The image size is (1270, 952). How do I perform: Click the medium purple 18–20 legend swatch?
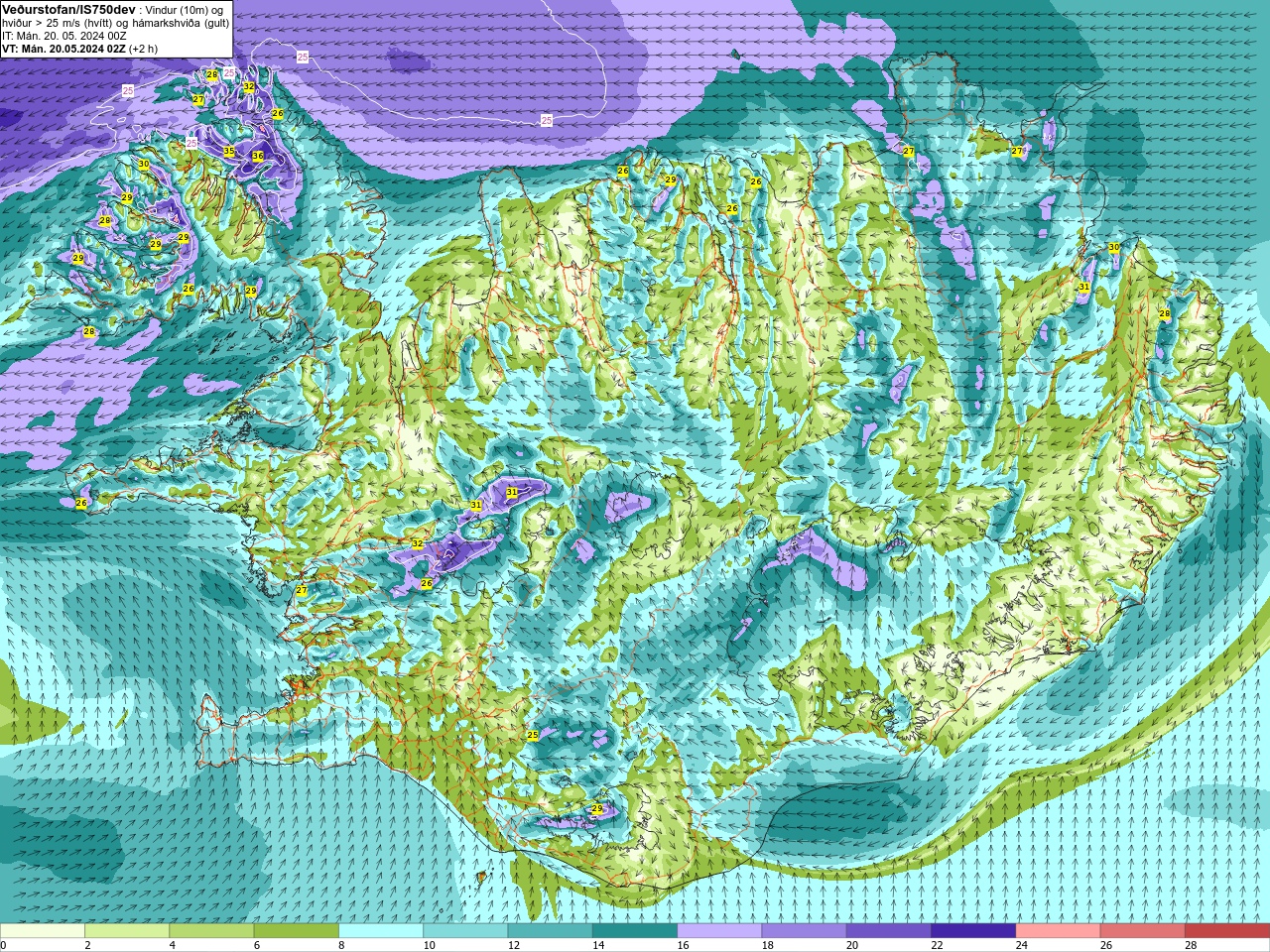(x=804, y=930)
